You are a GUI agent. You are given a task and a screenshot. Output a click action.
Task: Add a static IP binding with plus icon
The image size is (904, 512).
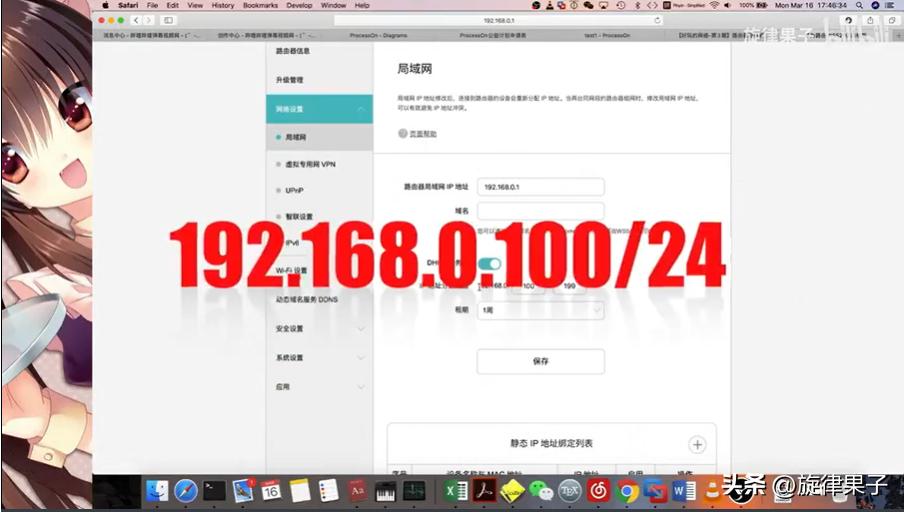[x=697, y=445]
